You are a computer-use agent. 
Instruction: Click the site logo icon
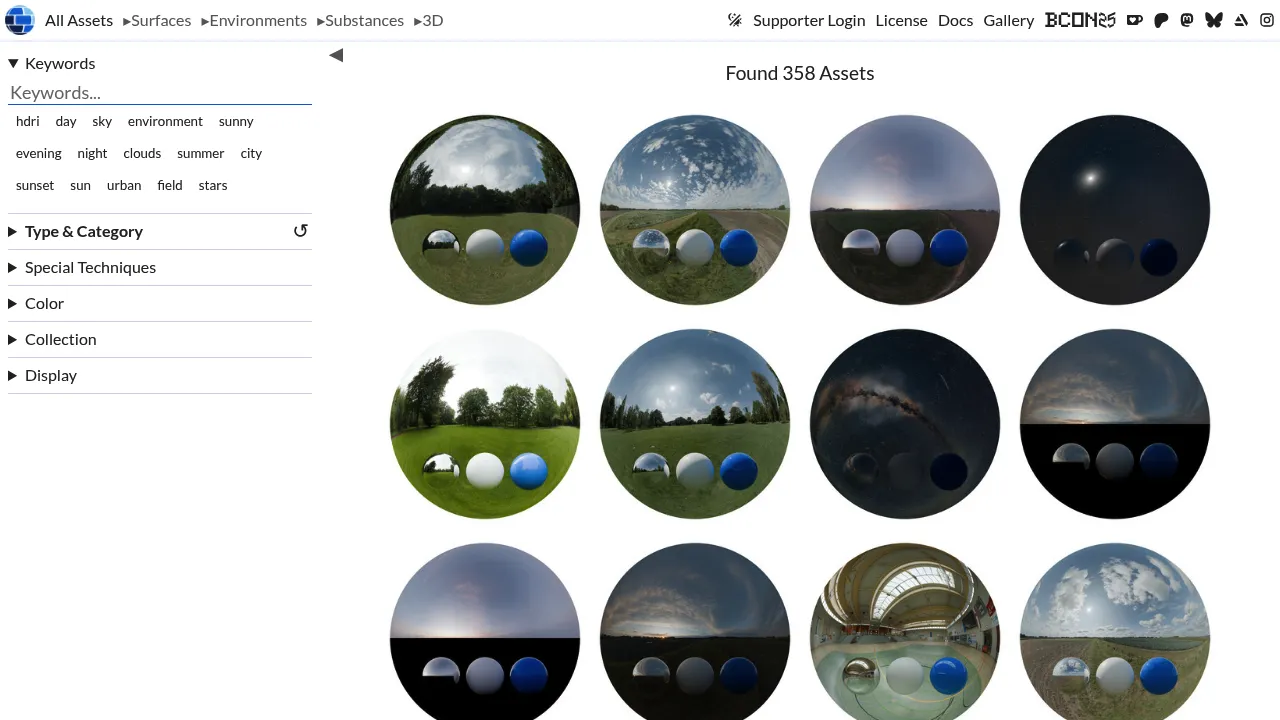(20, 20)
